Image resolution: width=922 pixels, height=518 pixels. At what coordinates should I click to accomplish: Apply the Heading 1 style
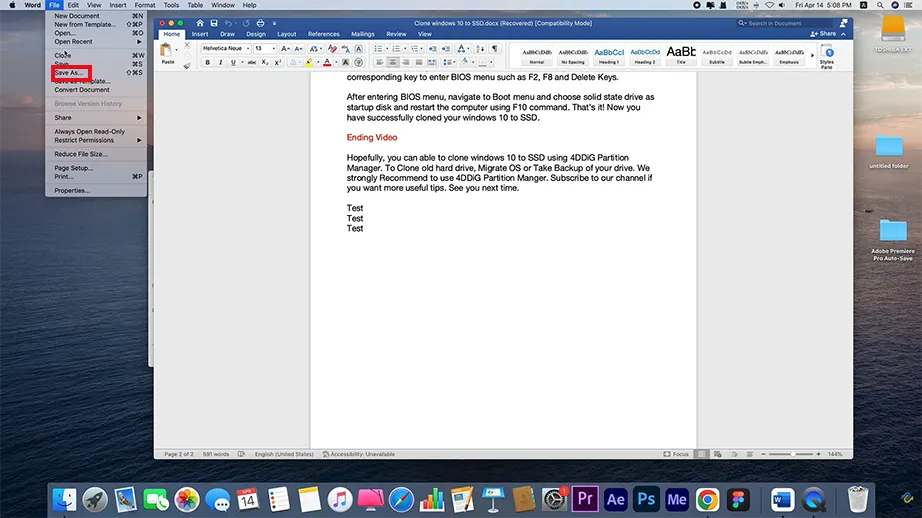point(609,56)
